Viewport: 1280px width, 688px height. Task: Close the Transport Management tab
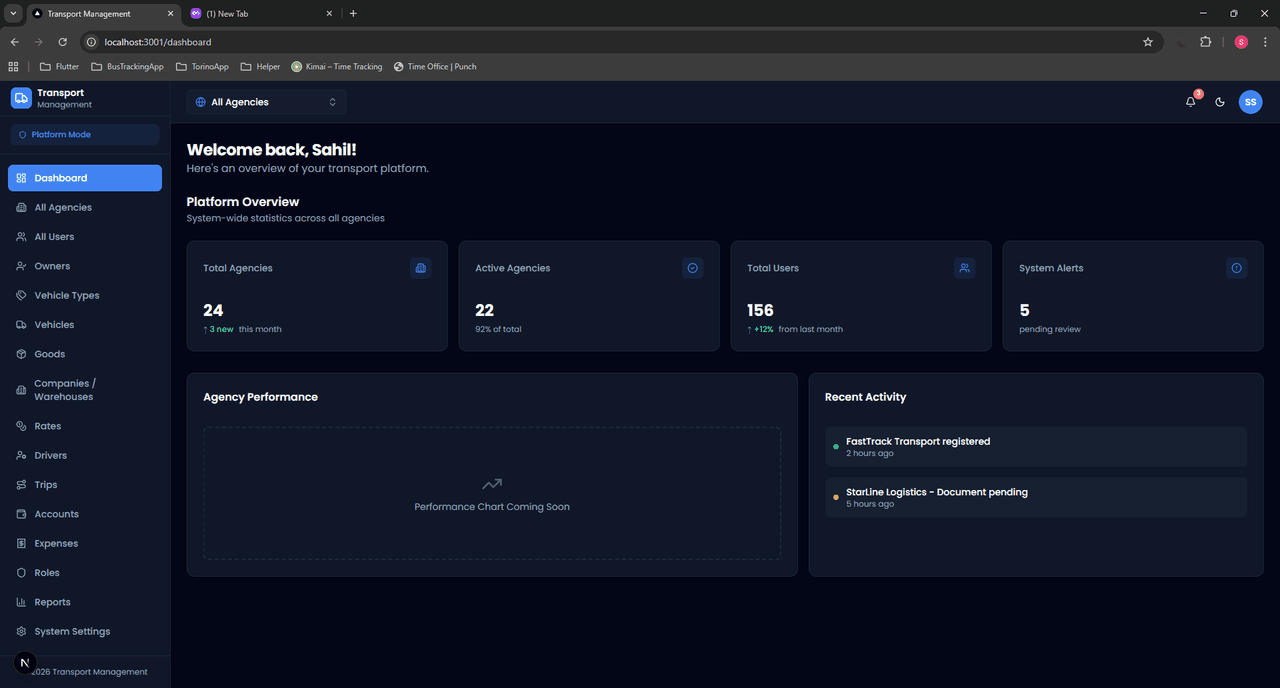pos(170,14)
